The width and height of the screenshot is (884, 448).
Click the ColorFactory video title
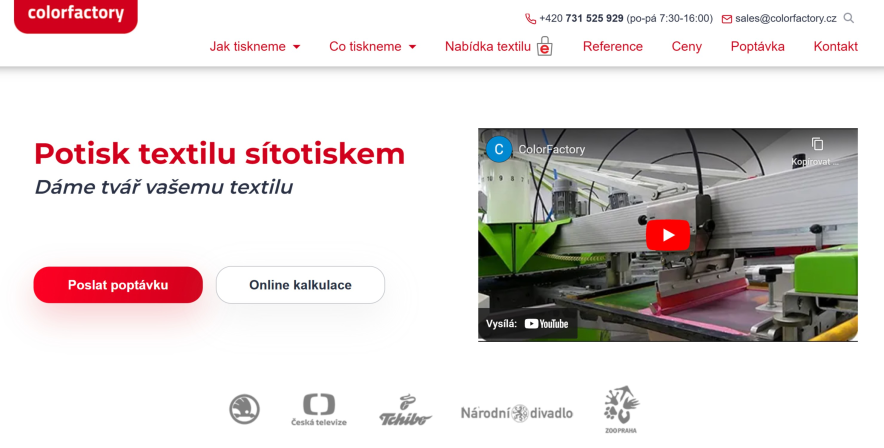551,149
